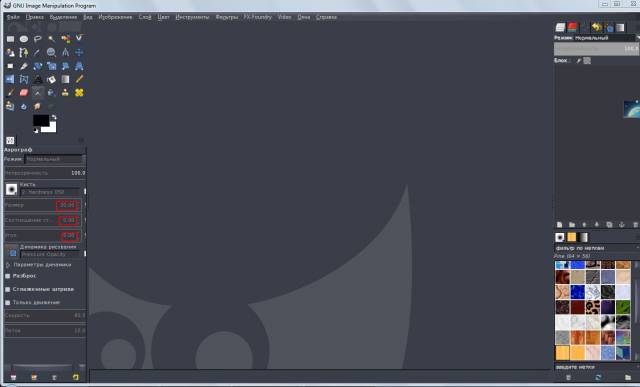Select the Free Select lasso tool
This screenshot has width=640, height=387.
[x=38, y=39]
